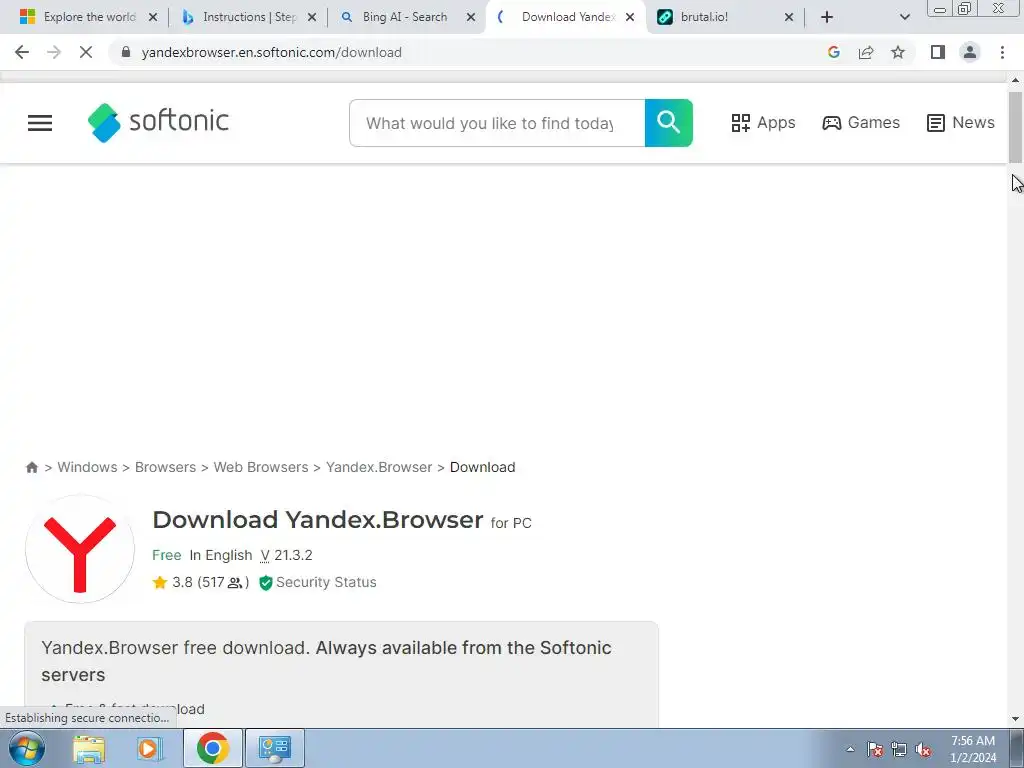This screenshot has height=768, width=1024.
Task: Open the browser side panel
Action: pos(938,52)
